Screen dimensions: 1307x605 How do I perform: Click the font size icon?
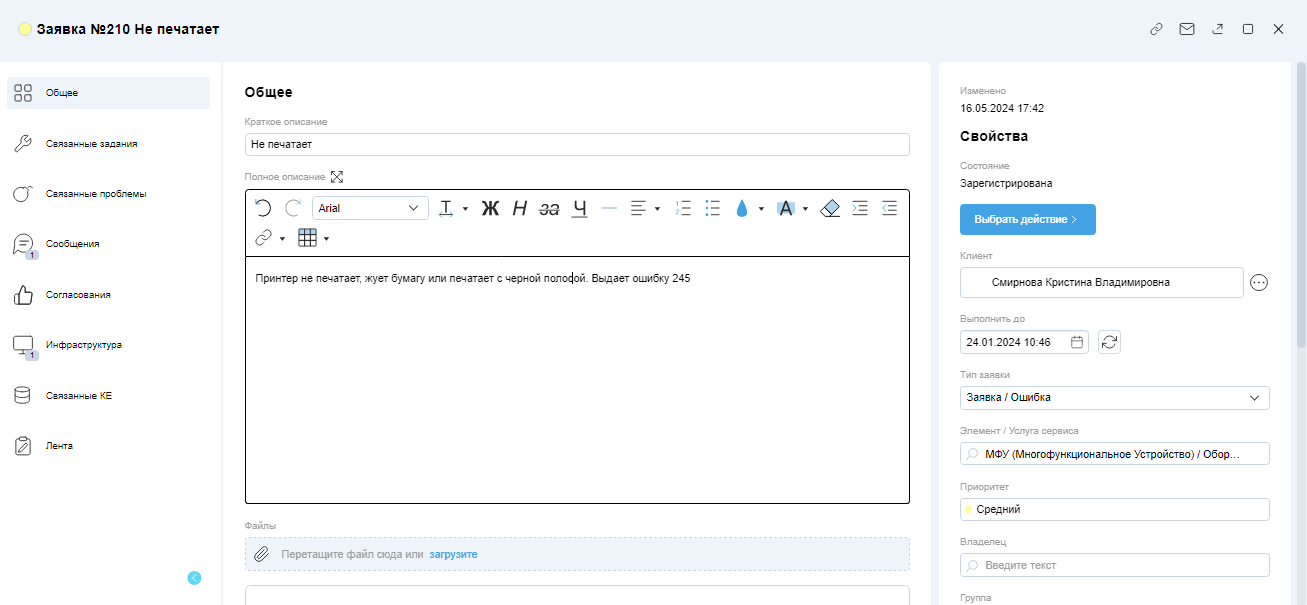[x=446, y=208]
